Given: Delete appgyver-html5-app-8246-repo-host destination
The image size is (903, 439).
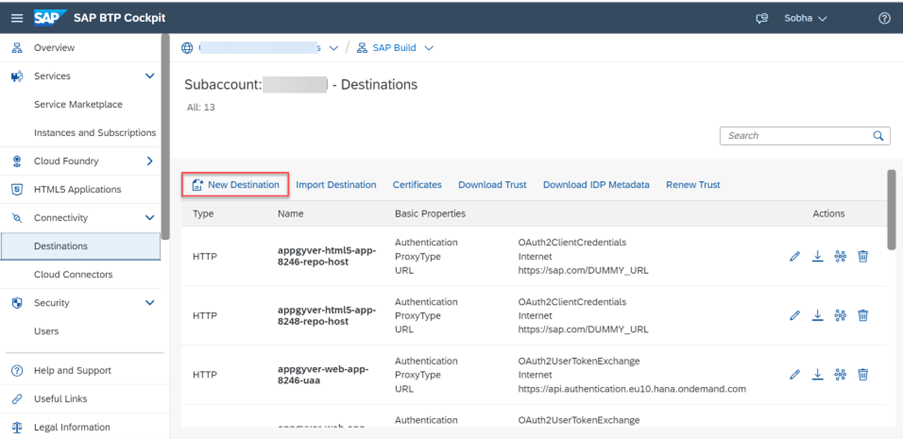Looking at the screenshot, I should [863, 256].
